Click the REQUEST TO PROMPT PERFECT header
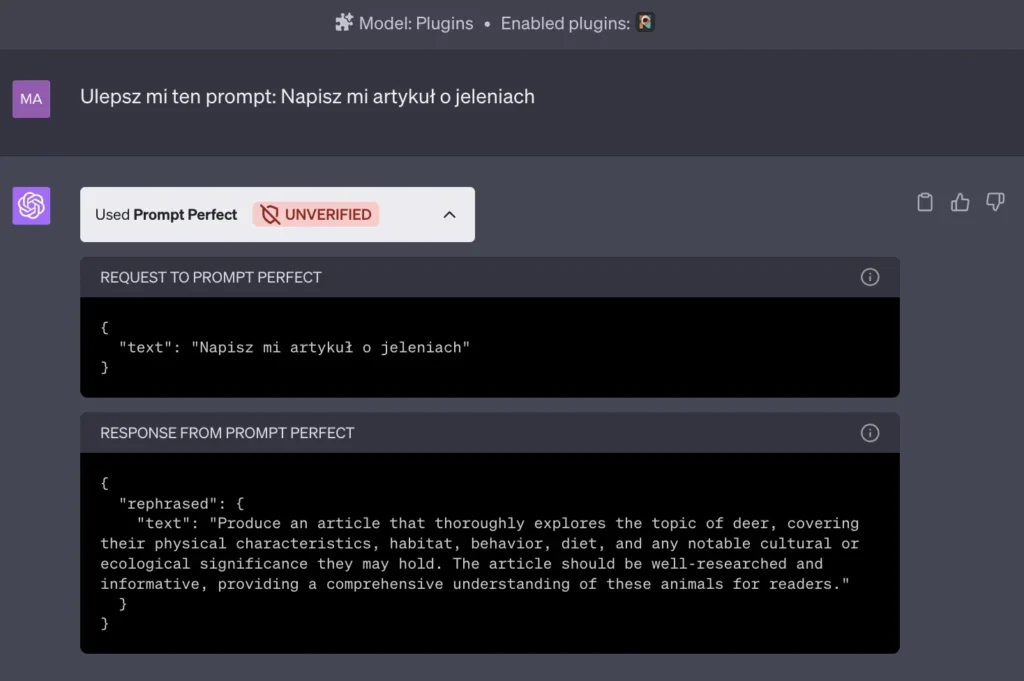The image size is (1024, 681). (x=210, y=278)
